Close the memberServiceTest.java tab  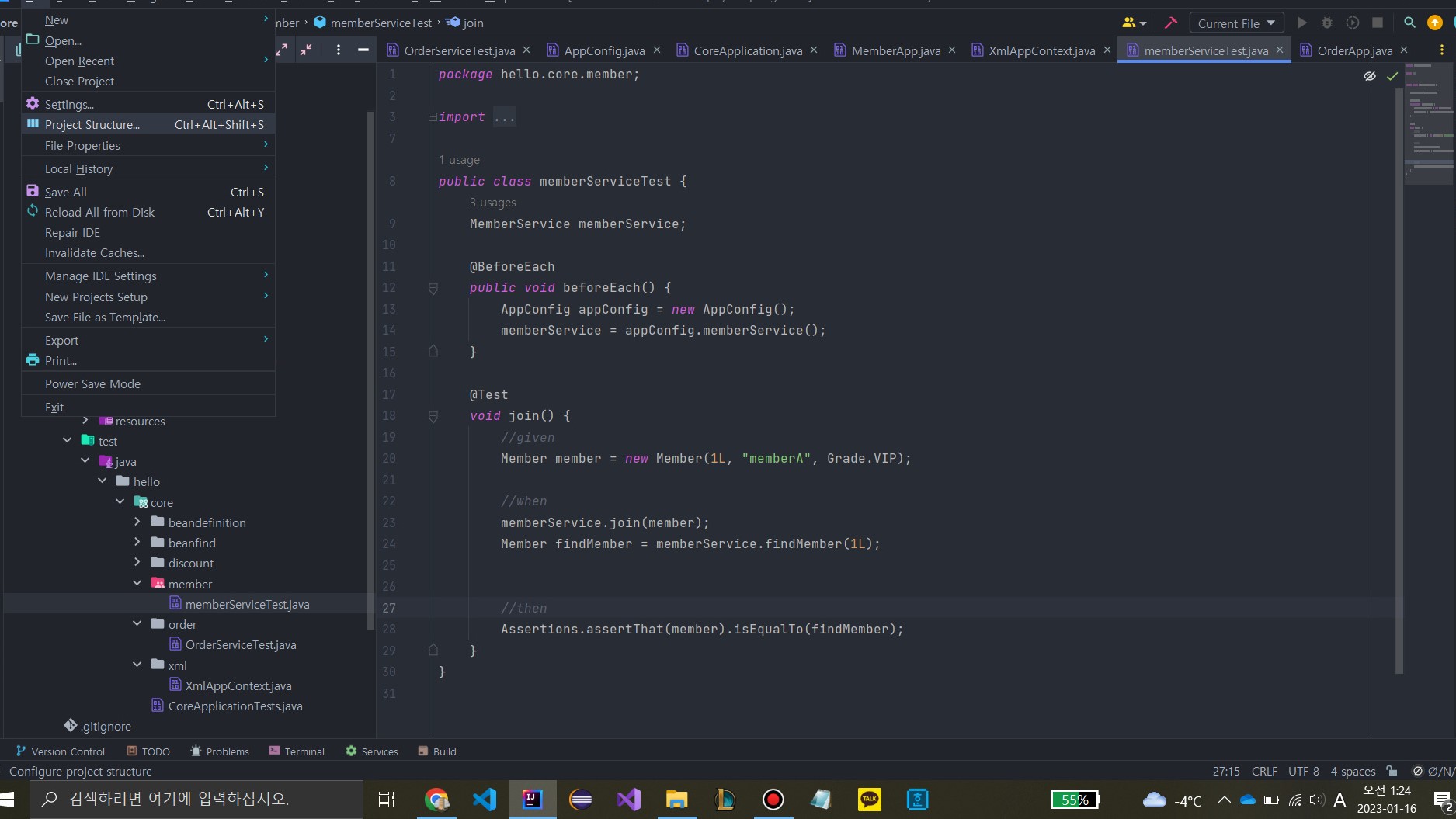tap(1280, 50)
